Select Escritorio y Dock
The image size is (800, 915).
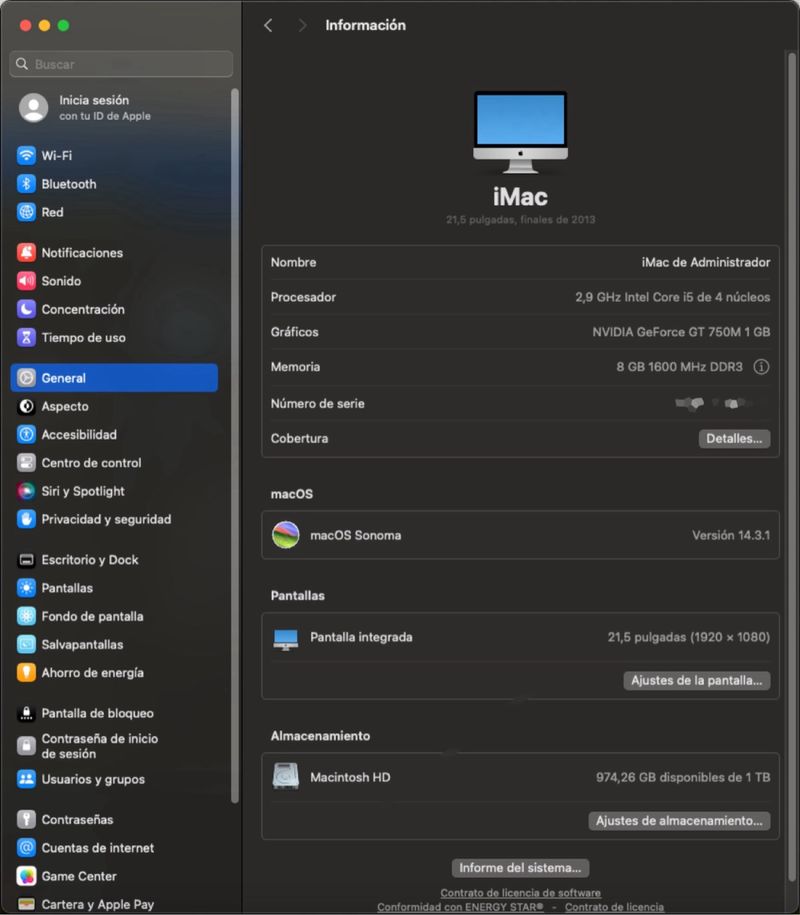pos(114,560)
